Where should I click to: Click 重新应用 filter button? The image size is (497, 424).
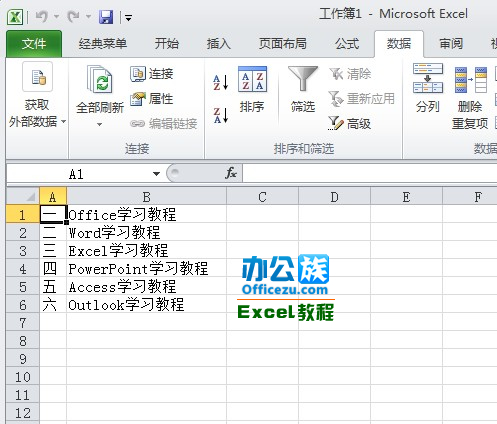(x=362, y=99)
